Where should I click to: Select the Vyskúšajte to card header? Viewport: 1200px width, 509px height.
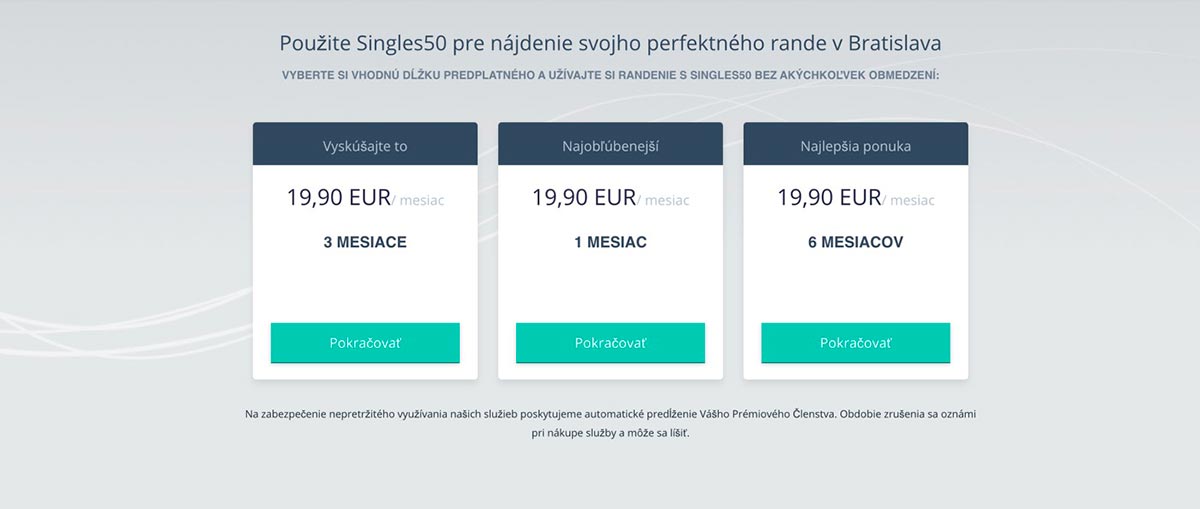(x=365, y=146)
